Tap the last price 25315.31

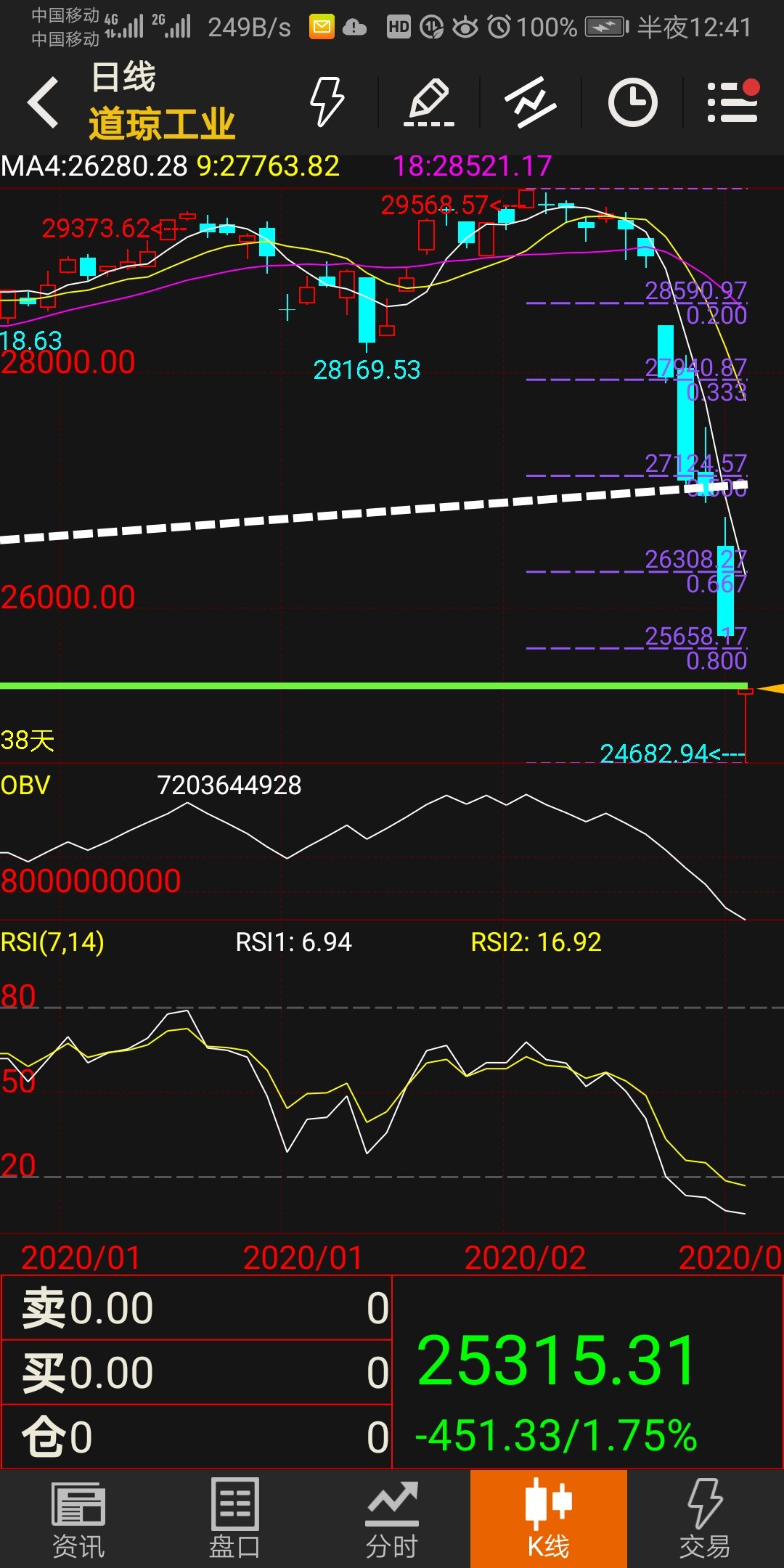coord(557,1360)
